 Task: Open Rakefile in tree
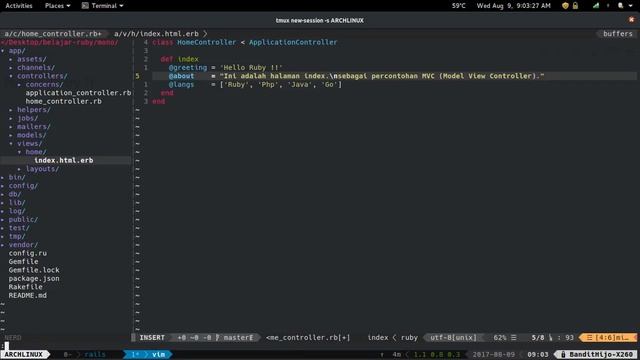click(25, 287)
